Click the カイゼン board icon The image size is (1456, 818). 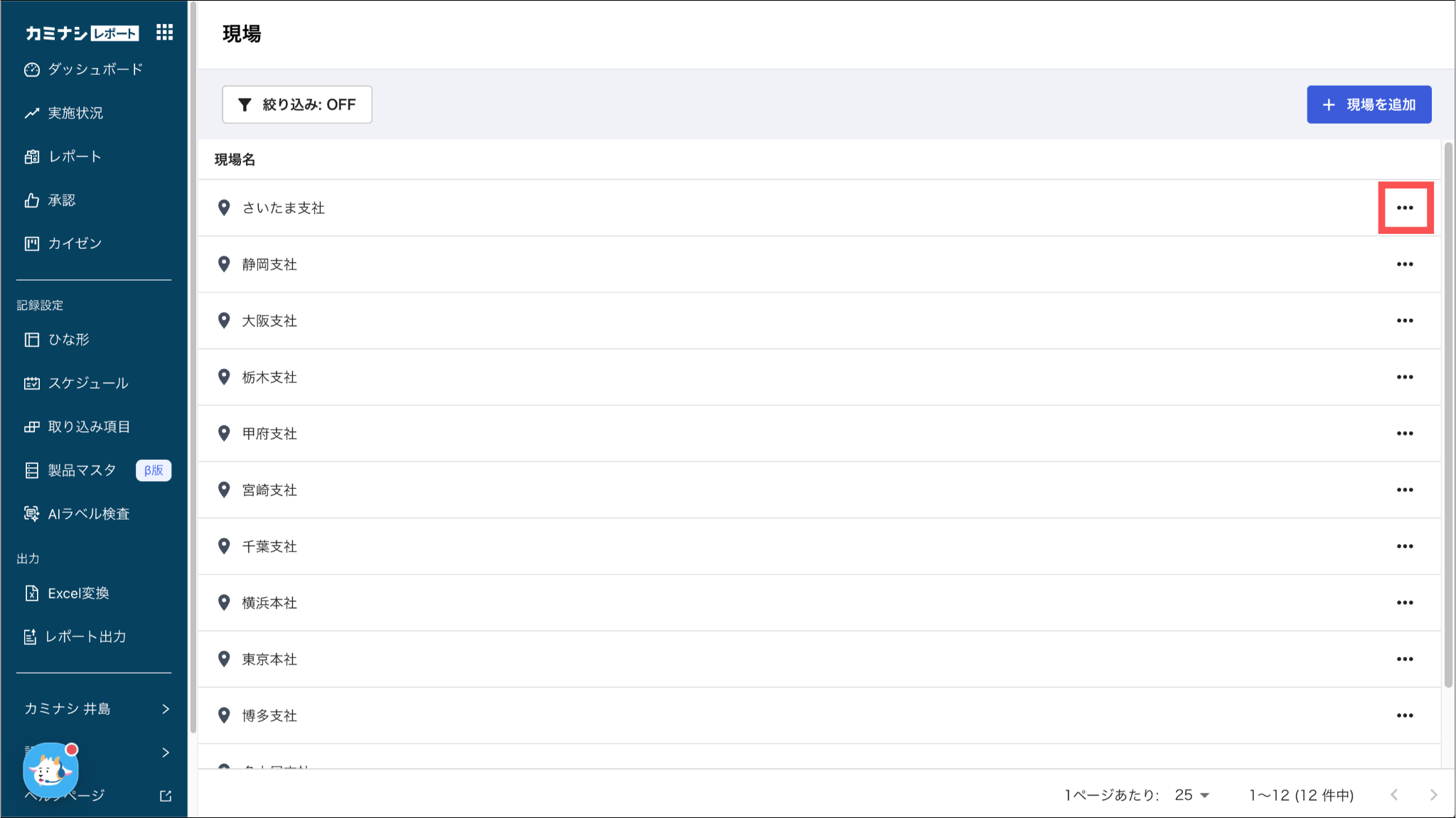click(31, 244)
